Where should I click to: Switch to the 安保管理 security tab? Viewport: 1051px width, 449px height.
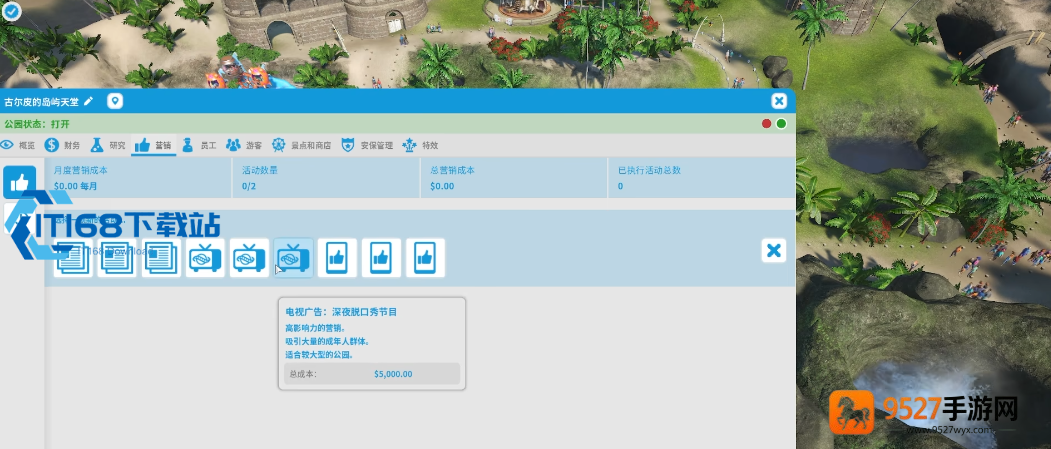367,145
